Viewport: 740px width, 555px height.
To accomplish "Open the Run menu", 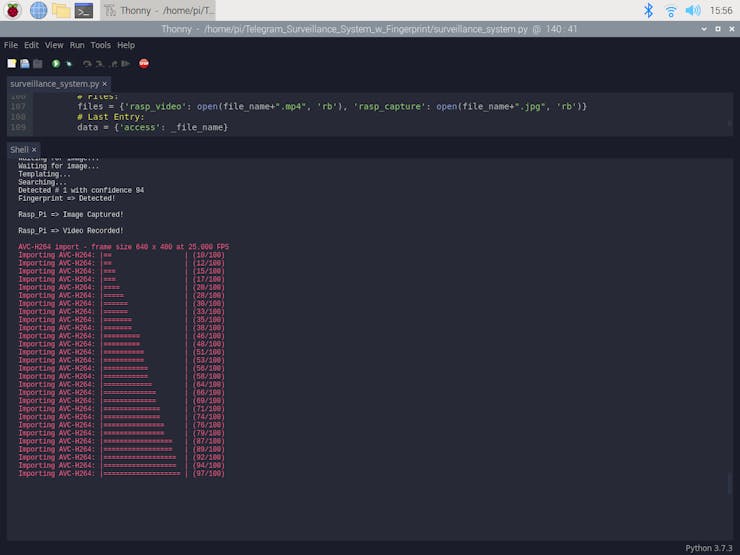I will click(x=77, y=45).
